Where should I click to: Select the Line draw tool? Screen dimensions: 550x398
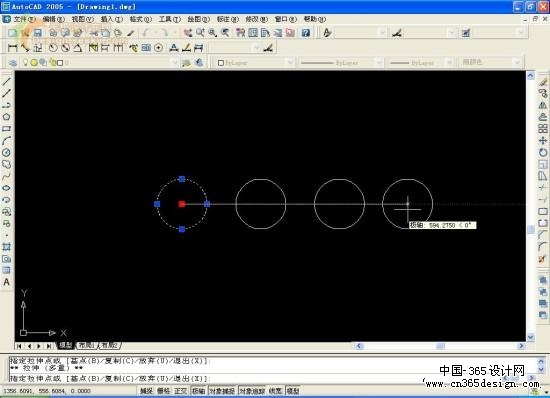coord(7,82)
